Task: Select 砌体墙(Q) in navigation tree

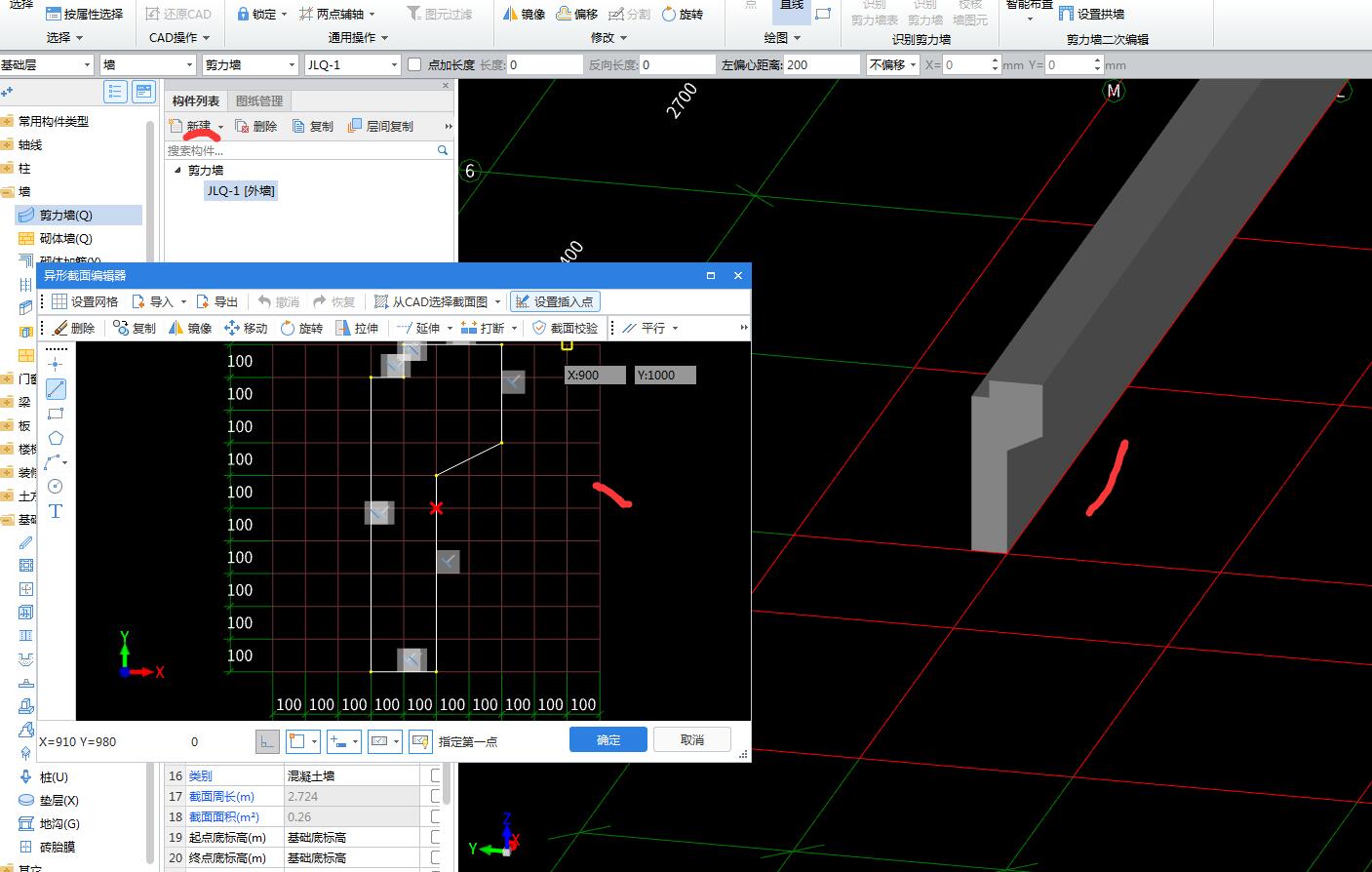Action: point(65,238)
